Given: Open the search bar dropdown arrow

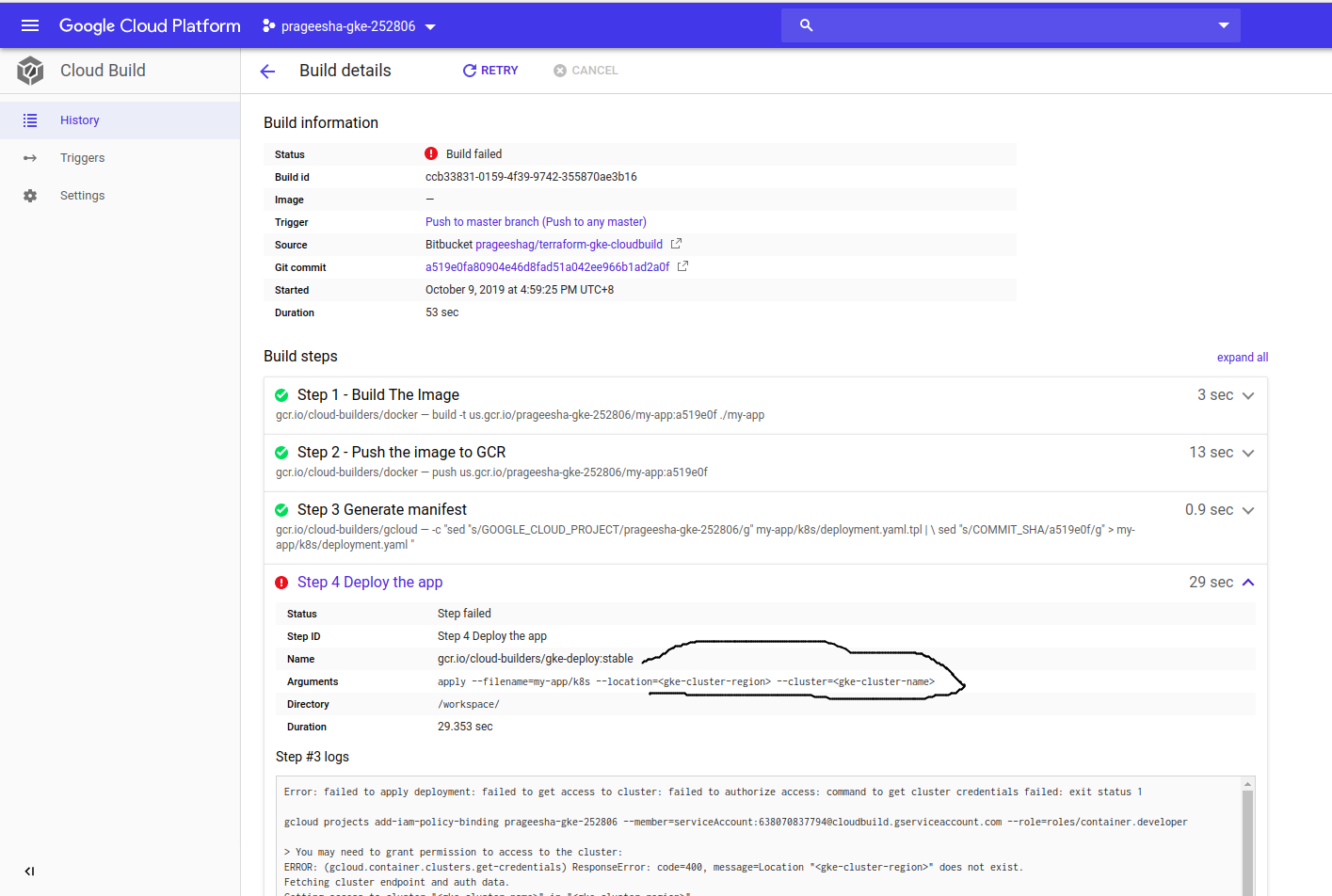Looking at the screenshot, I should coord(1223,25).
